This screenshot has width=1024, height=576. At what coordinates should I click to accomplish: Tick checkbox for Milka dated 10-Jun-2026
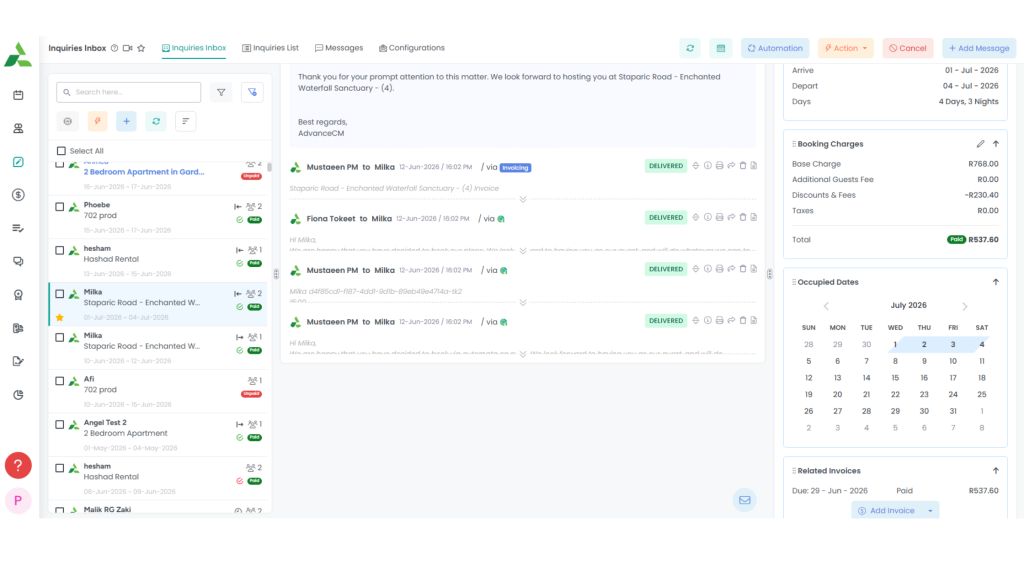[59, 338]
